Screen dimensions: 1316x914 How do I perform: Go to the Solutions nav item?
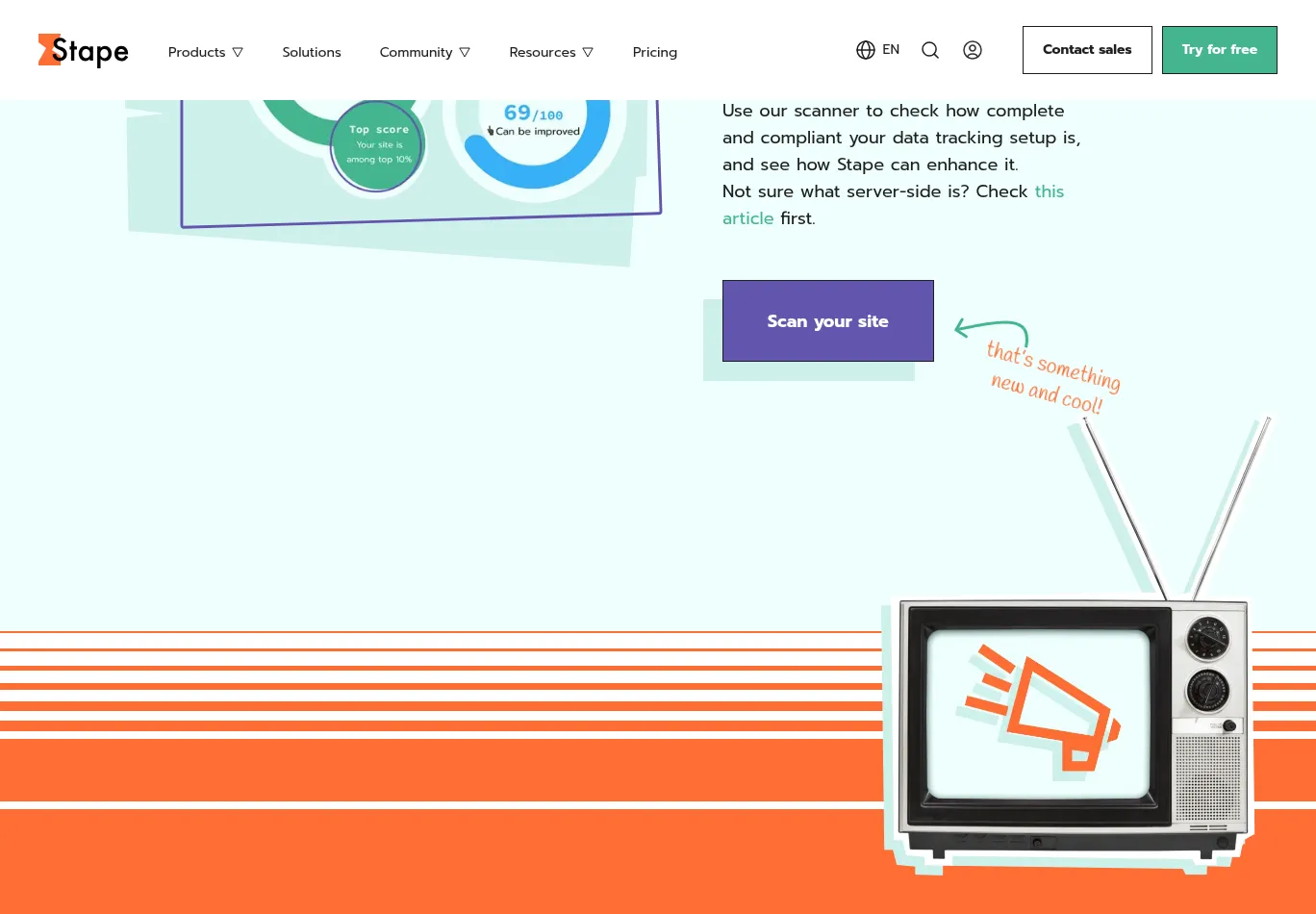coord(312,52)
